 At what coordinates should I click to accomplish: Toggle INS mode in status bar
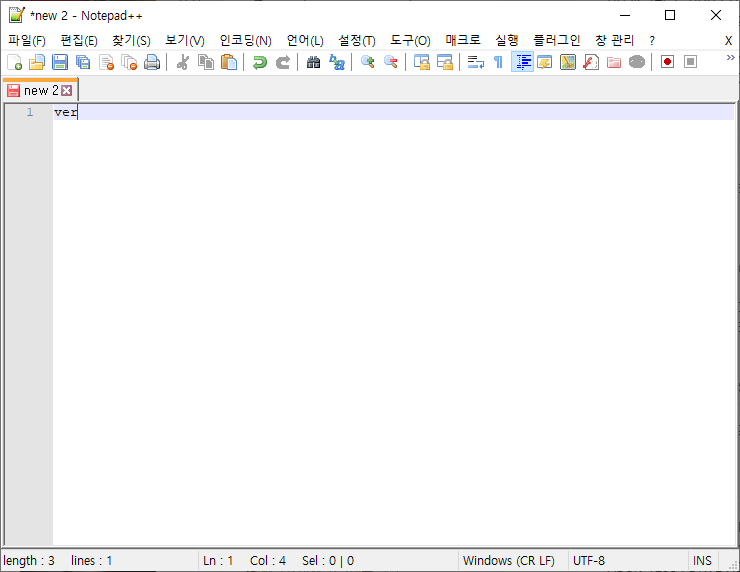click(x=702, y=561)
